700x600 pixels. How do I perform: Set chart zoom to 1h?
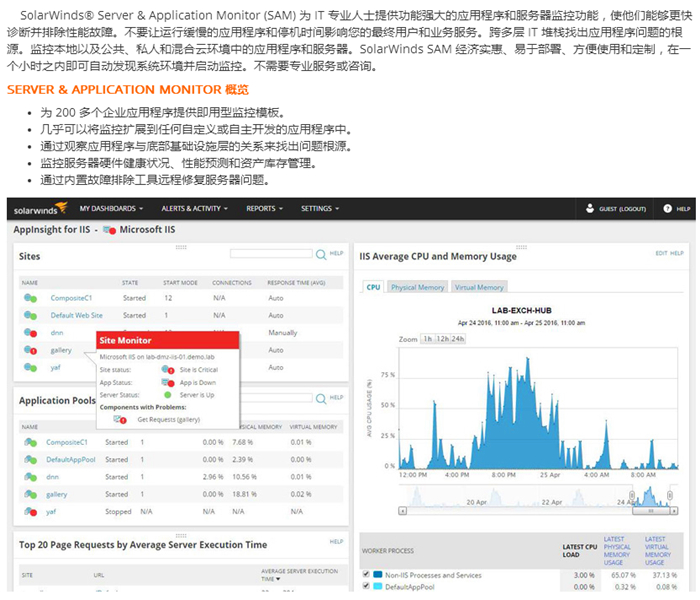(x=428, y=339)
